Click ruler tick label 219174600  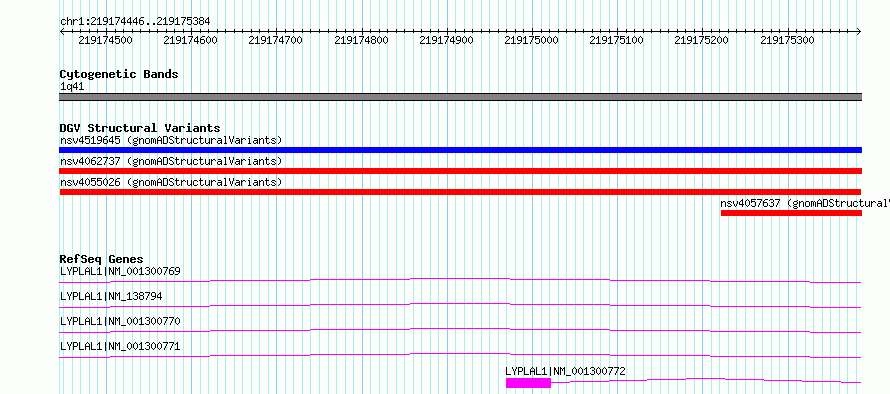tap(190, 40)
